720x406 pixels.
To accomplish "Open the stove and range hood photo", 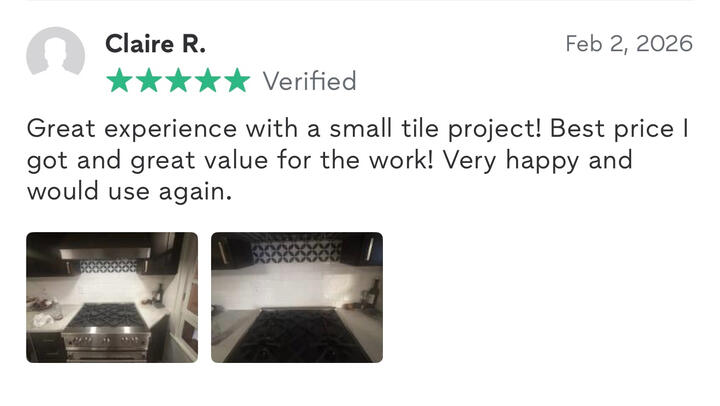I will [x=112, y=297].
